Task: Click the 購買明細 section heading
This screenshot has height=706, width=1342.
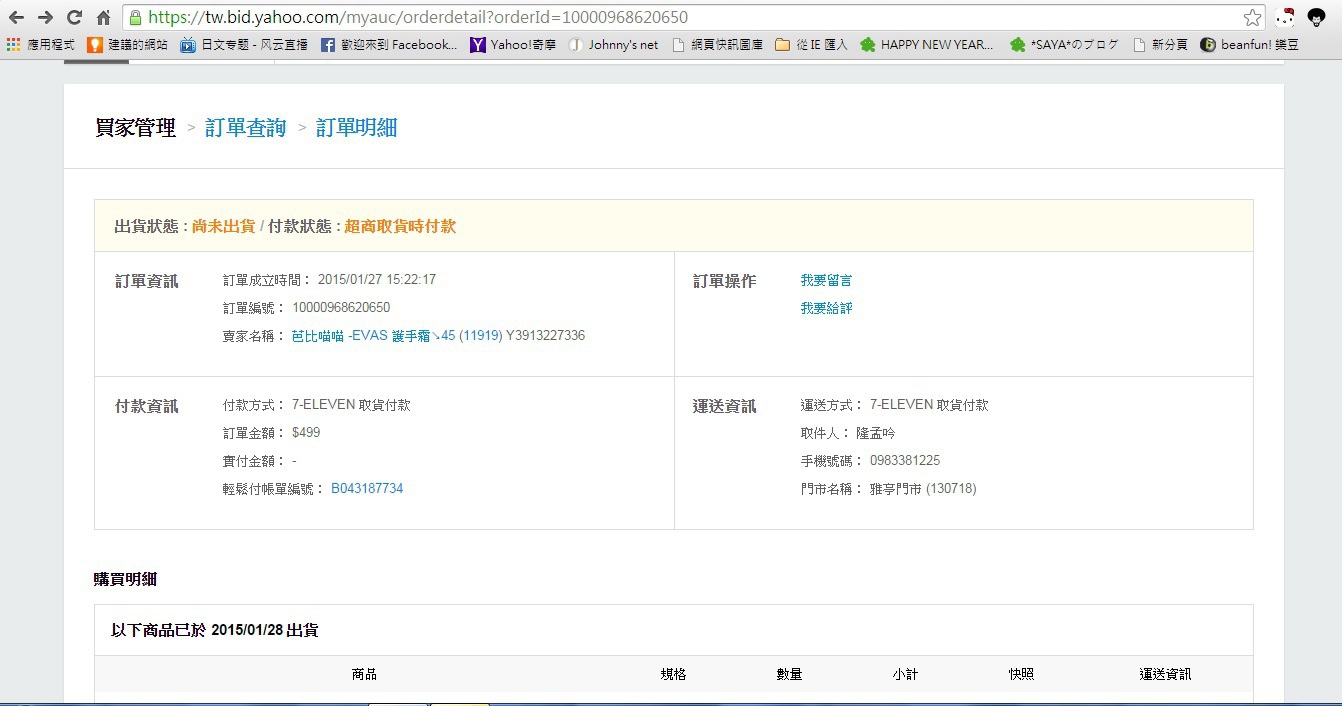Action: [x=125, y=579]
